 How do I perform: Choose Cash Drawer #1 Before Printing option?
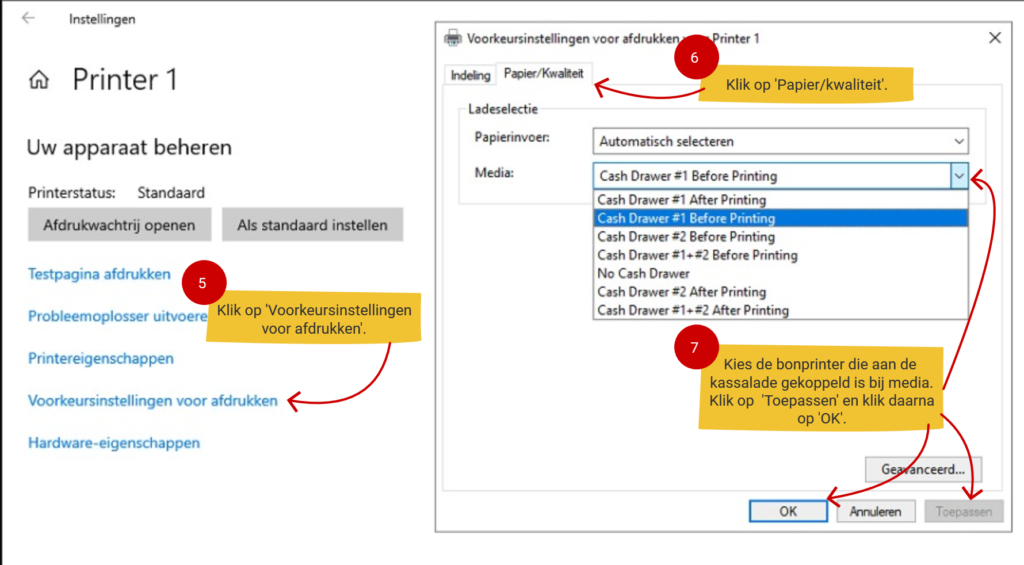pos(685,218)
